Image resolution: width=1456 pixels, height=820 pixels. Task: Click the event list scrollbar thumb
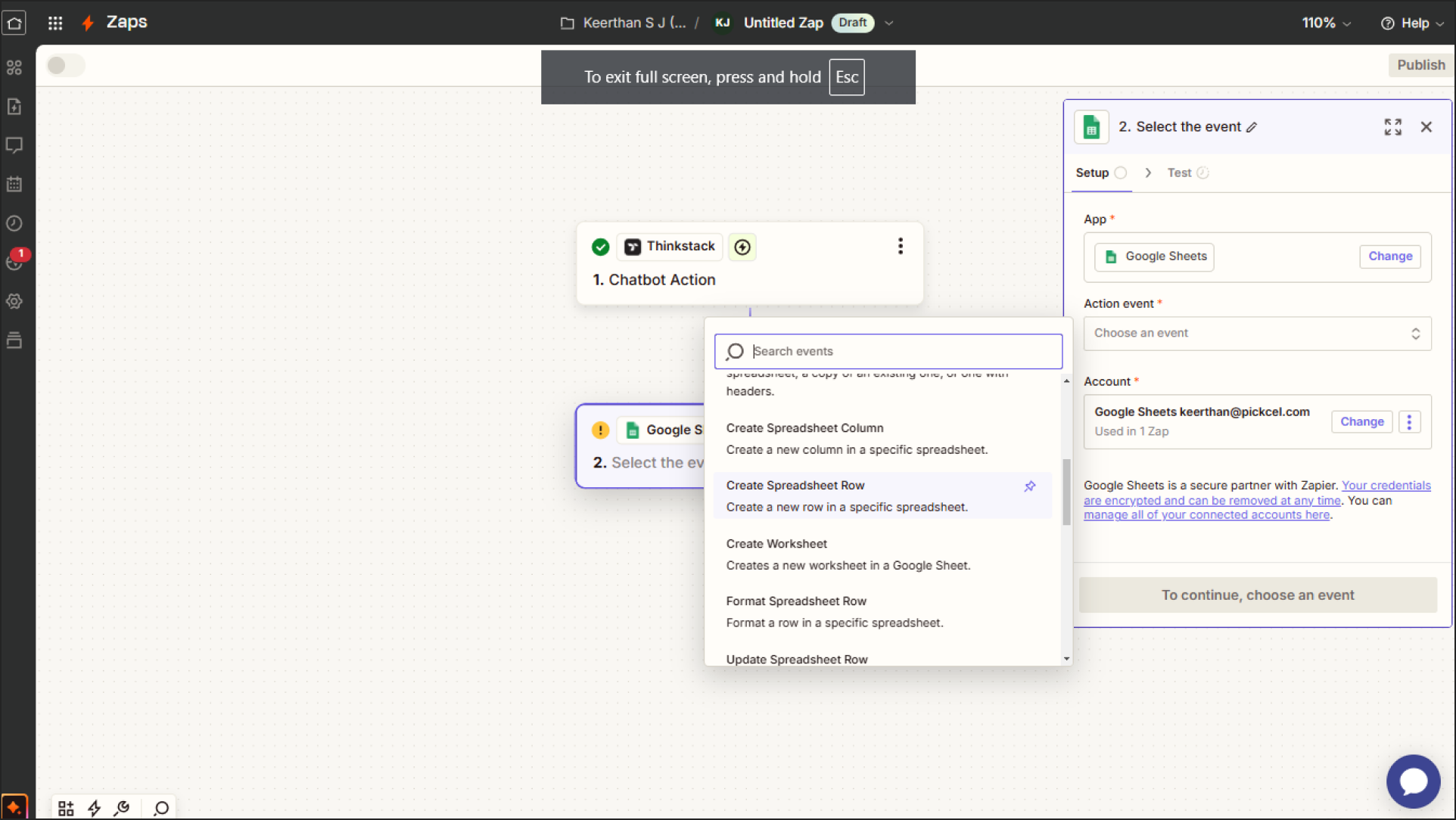point(1066,492)
